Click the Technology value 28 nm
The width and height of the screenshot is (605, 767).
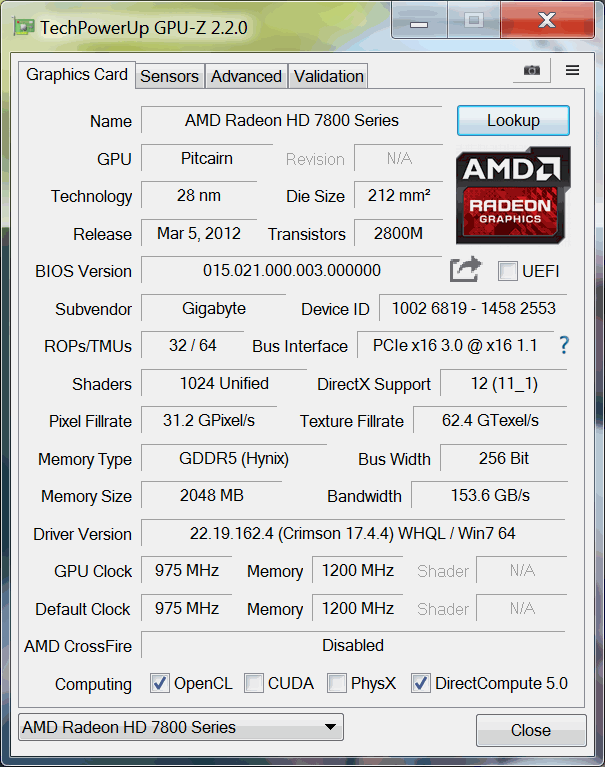[199, 196]
